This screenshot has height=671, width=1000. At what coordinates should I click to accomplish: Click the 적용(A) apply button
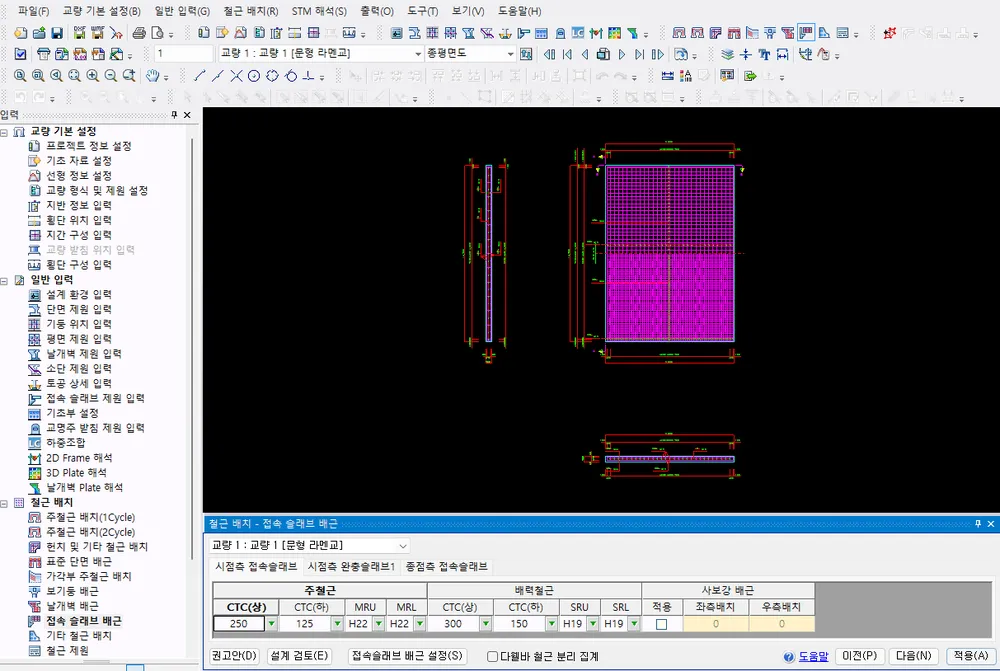[x=971, y=656]
